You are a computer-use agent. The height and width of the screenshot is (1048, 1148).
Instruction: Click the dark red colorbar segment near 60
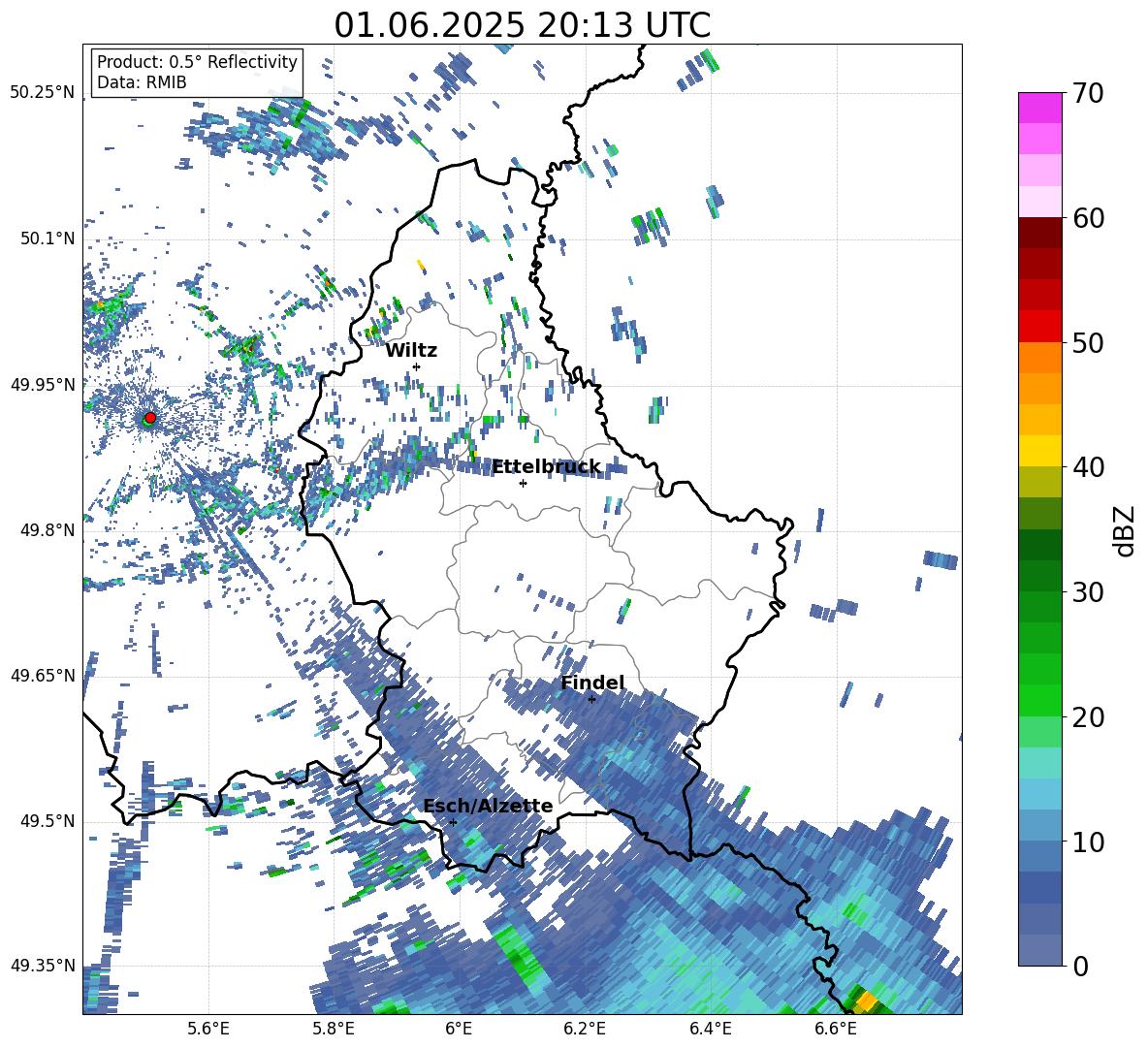(x=1039, y=232)
